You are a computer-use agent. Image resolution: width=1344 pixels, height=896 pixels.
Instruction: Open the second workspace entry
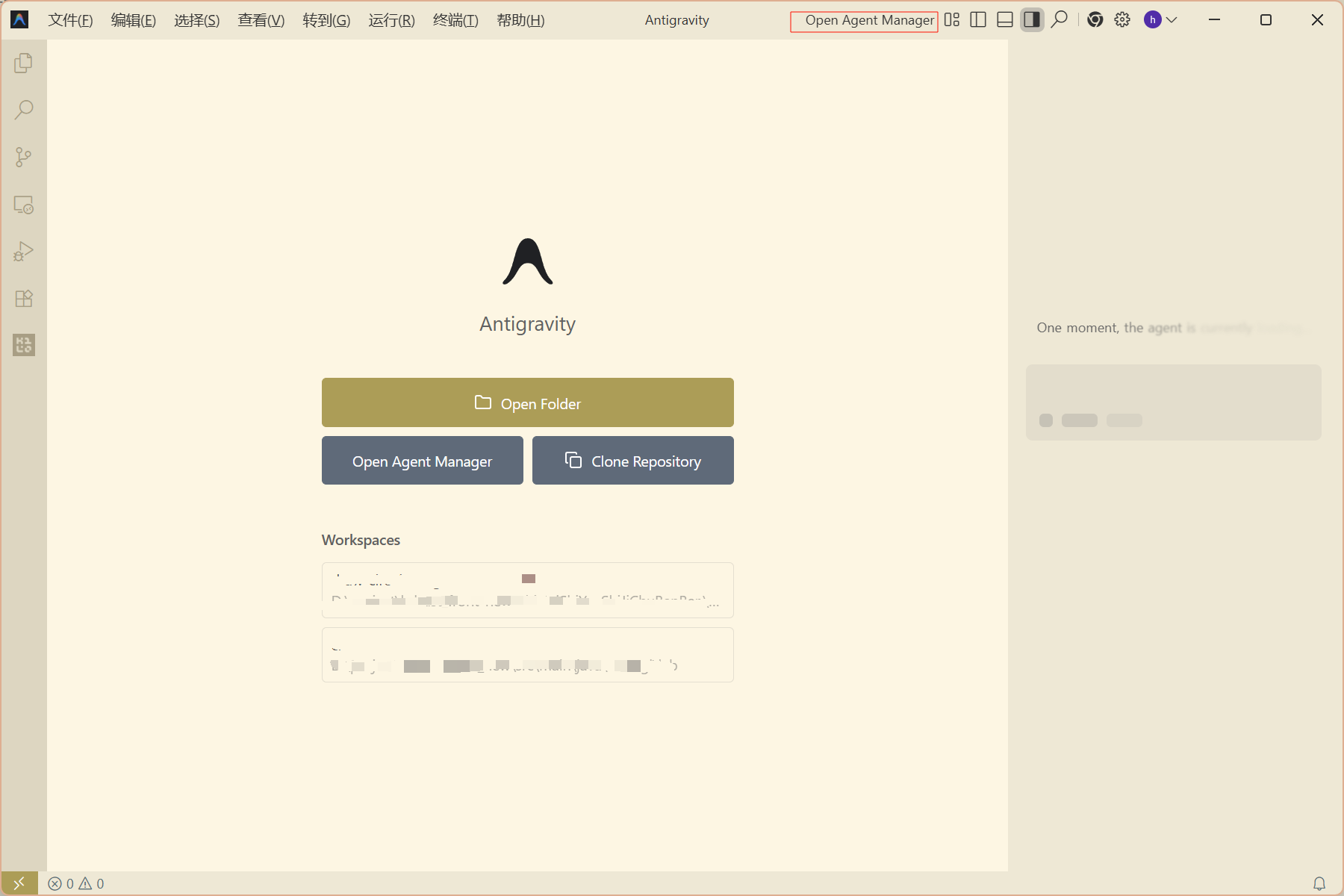coord(528,655)
